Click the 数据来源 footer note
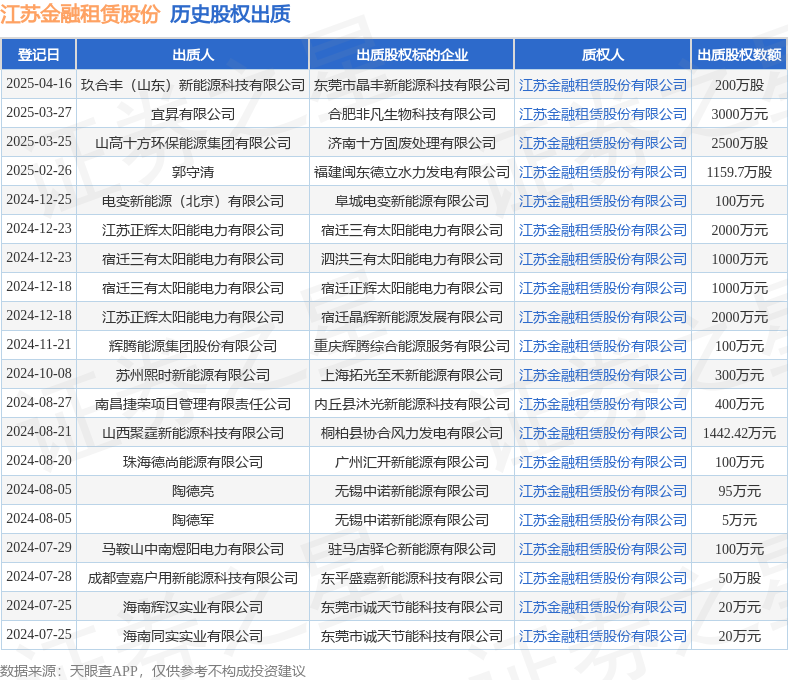The image size is (788, 680). (153, 671)
